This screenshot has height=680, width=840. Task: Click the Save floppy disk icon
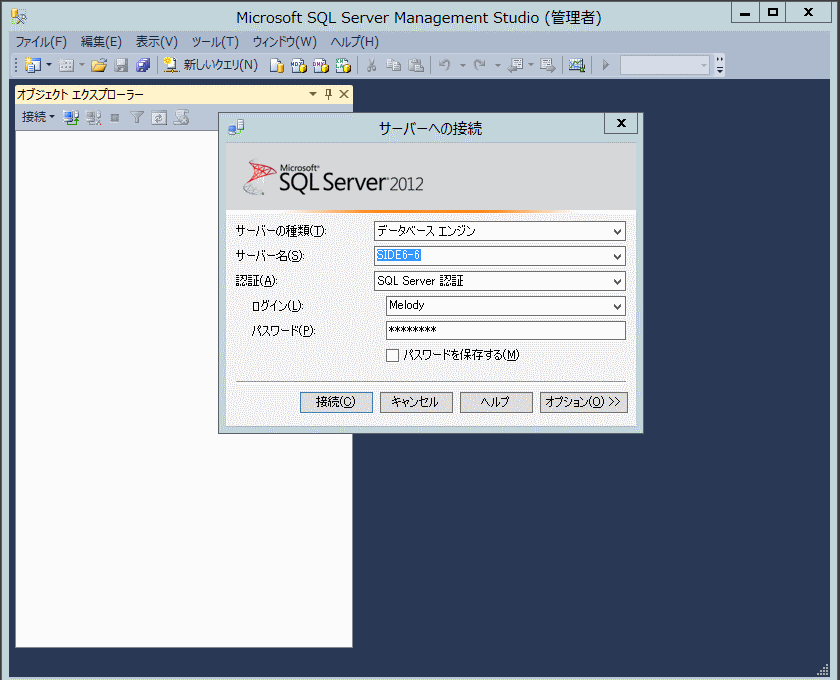(122, 65)
